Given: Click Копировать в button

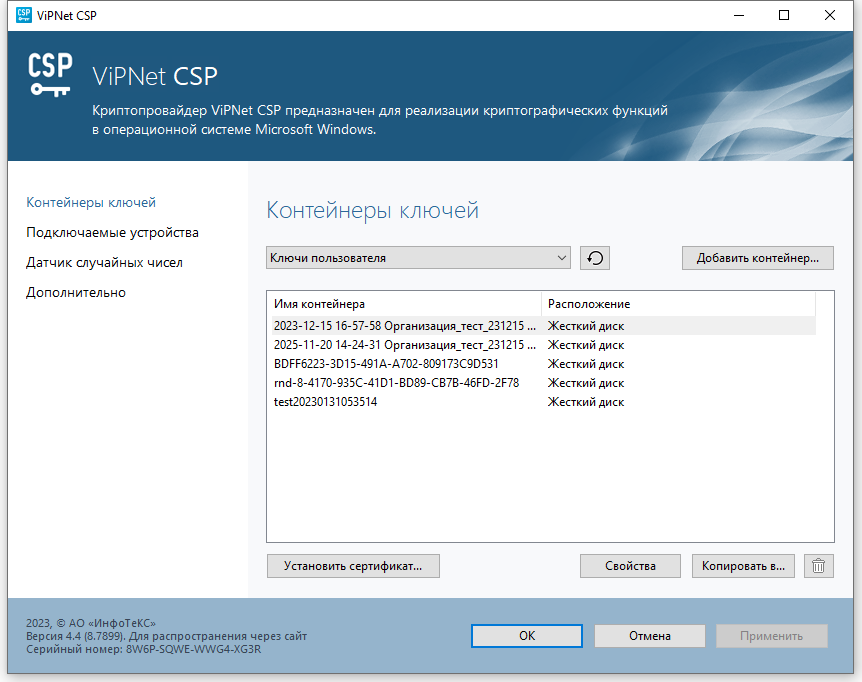Looking at the screenshot, I should pyautogui.click(x=743, y=566).
